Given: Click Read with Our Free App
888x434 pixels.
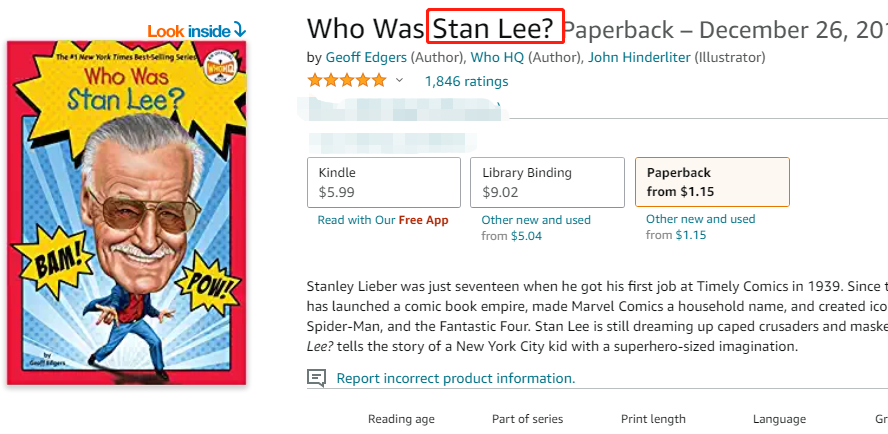Looking at the screenshot, I should 383,220.
